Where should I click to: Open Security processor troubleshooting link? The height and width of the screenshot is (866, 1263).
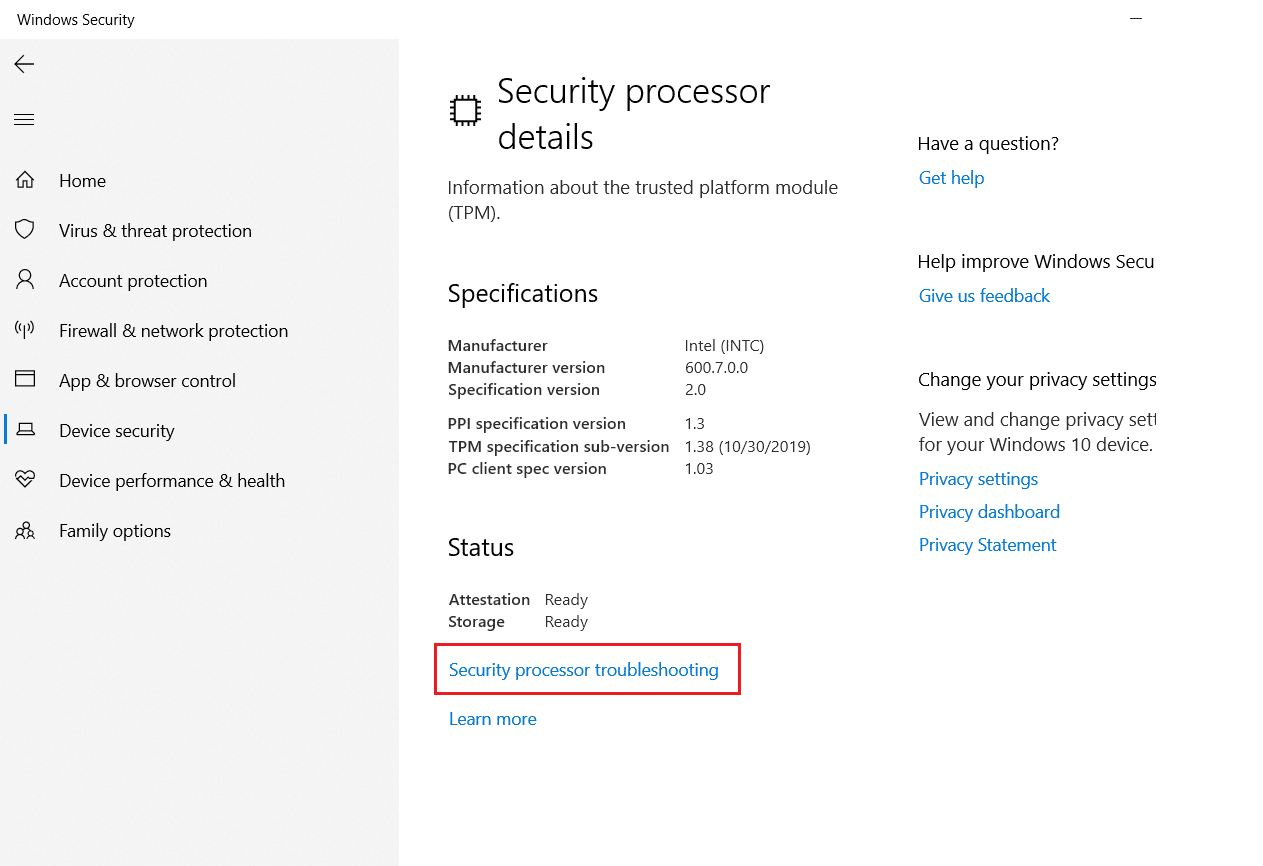click(x=583, y=670)
